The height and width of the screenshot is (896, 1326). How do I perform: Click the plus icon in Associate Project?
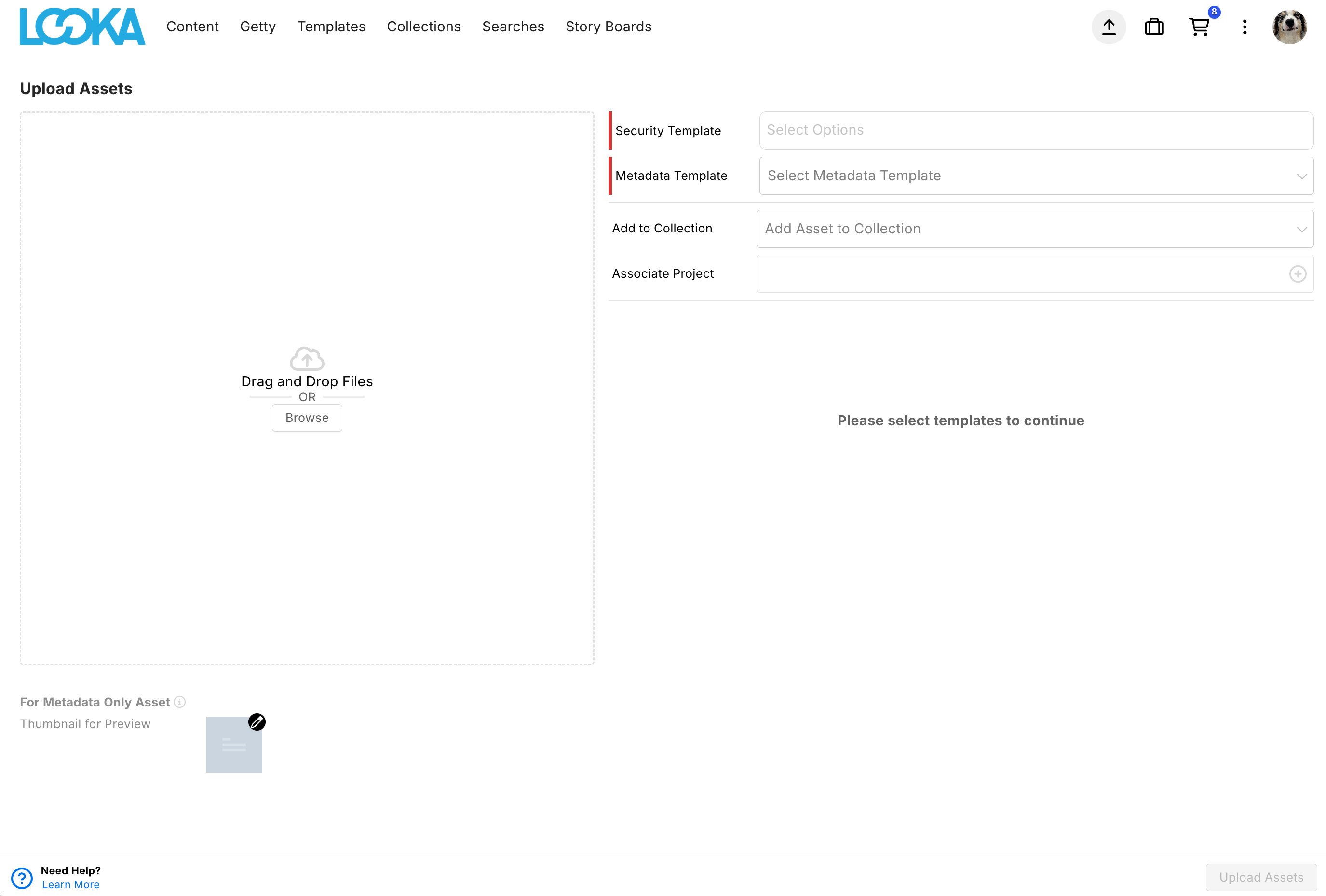coord(1297,274)
